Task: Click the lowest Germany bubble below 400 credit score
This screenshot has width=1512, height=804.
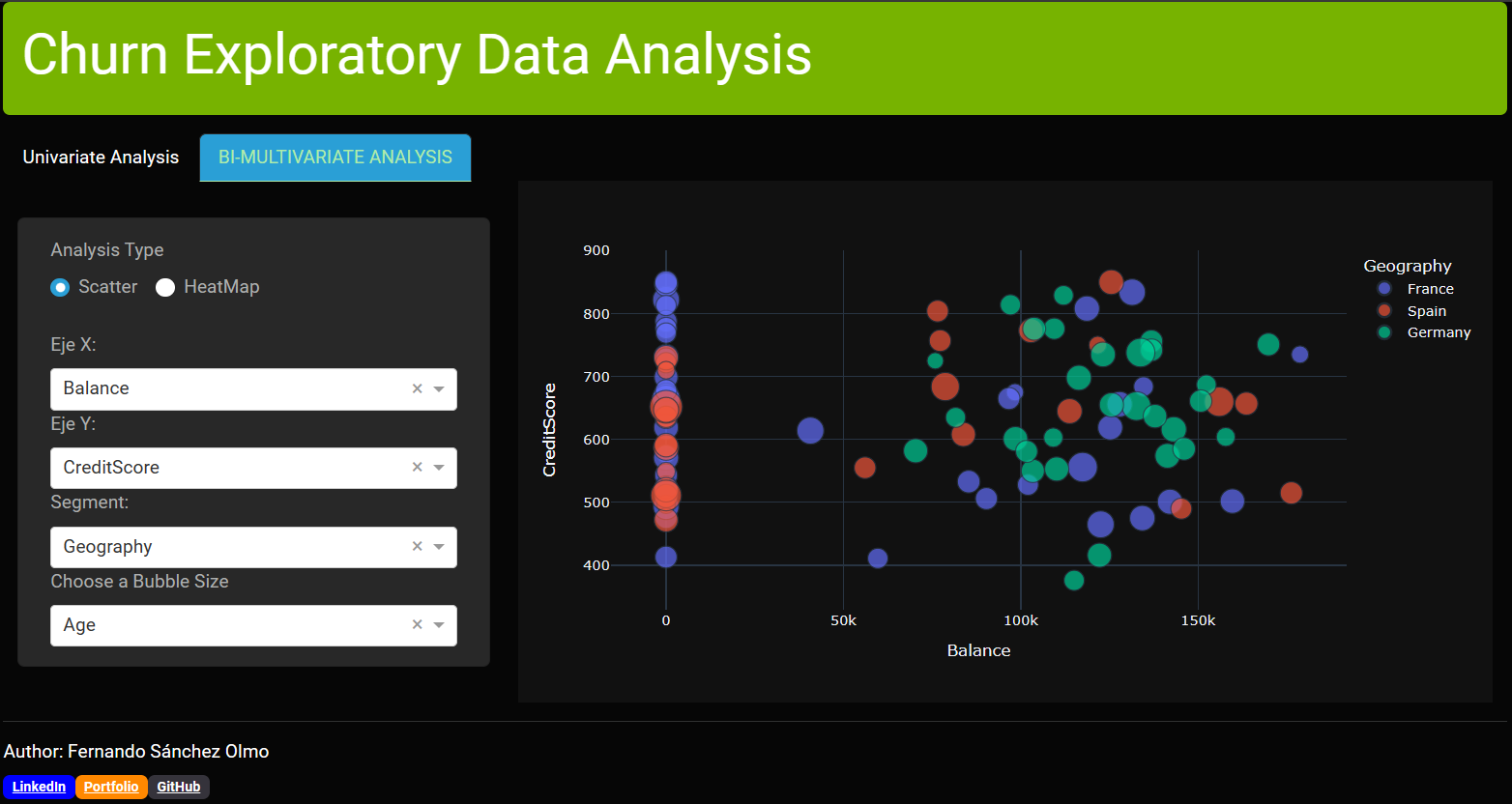Action: click(1074, 581)
